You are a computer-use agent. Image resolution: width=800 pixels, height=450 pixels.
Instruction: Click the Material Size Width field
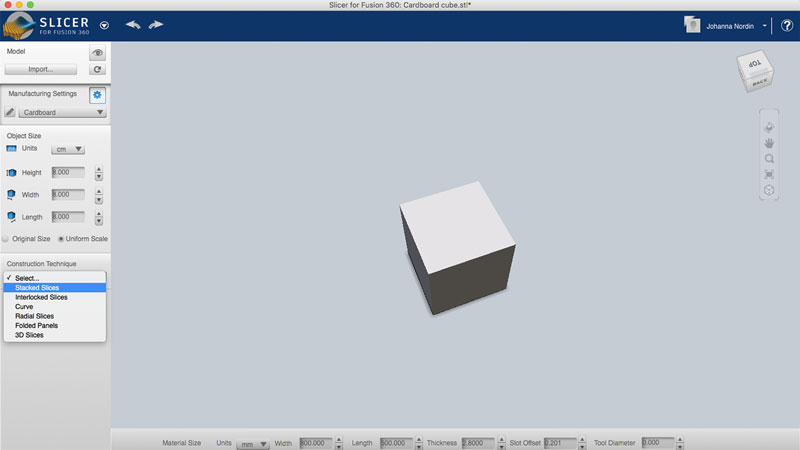(316, 443)
